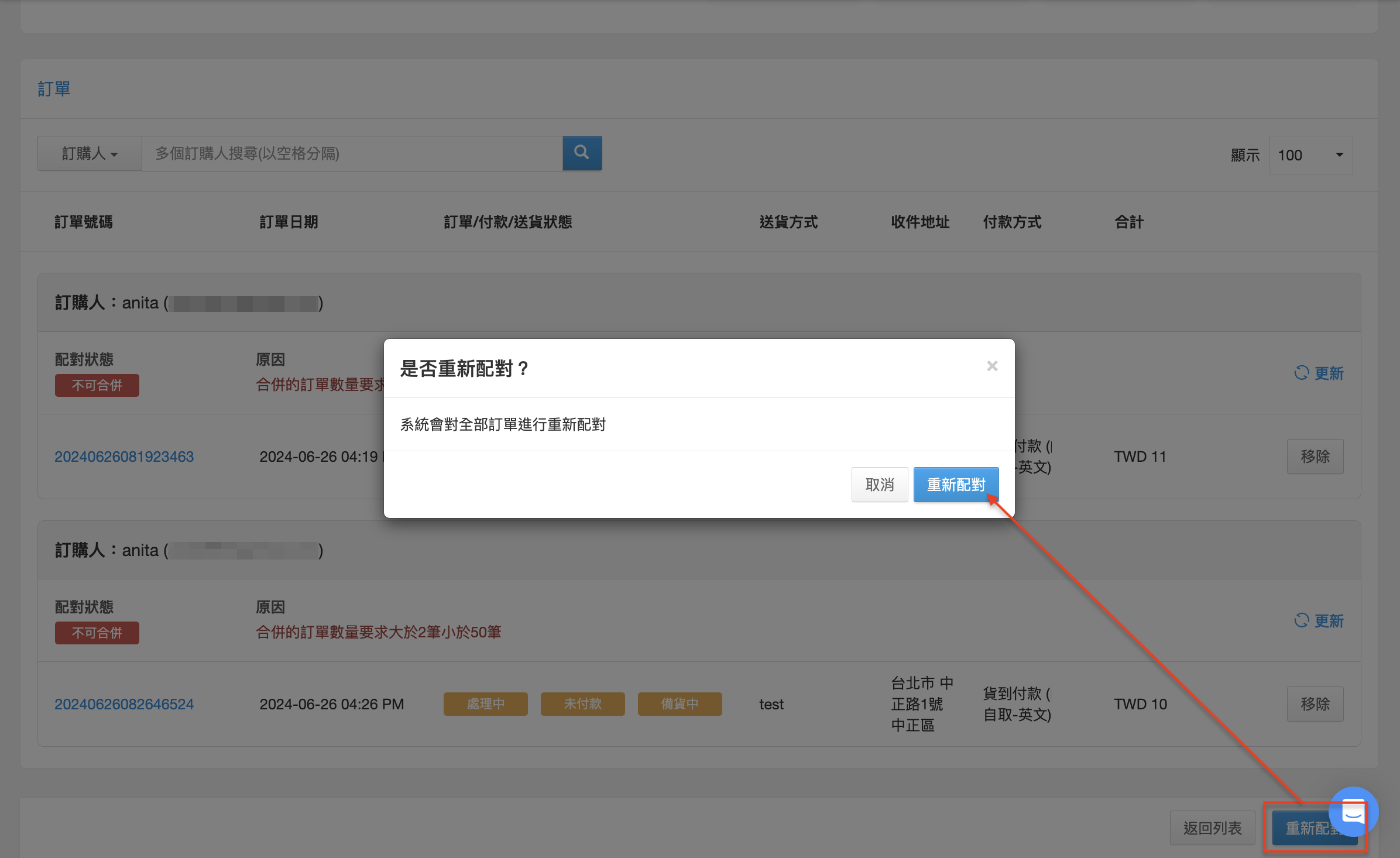Viewport: 1400px width, 858px height.
Task: Click the delivery method test cell
Action: [771, 704]
